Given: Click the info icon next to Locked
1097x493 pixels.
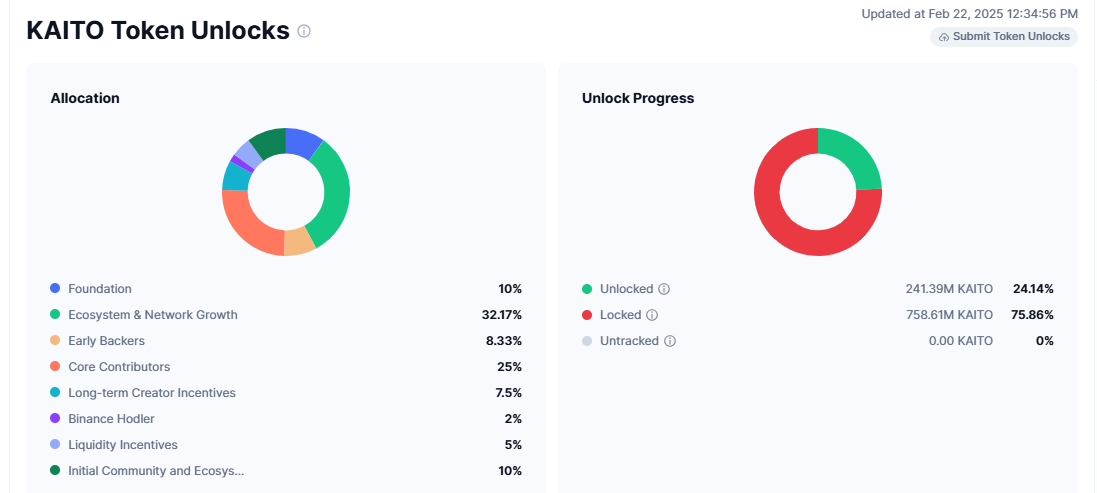Looking at the screenshot, I should pyautogui.click(x=652, y=315).
